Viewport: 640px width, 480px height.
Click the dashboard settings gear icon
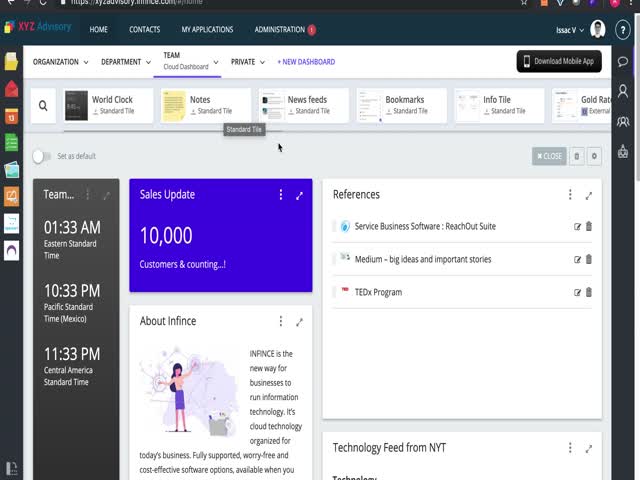click(594, 156)
